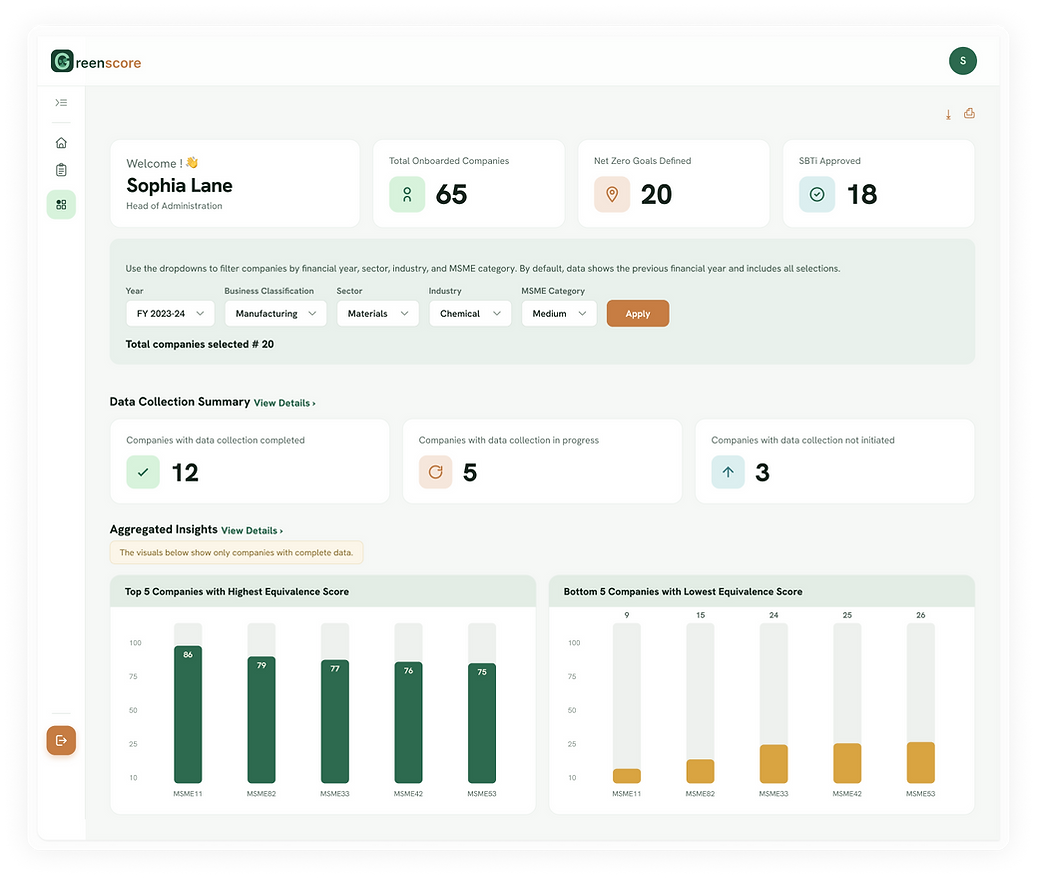This screenshot has width=1037, height=878.
Task: Expand the Sector dropdown showing Materials
Action: [x=378, y=313]
